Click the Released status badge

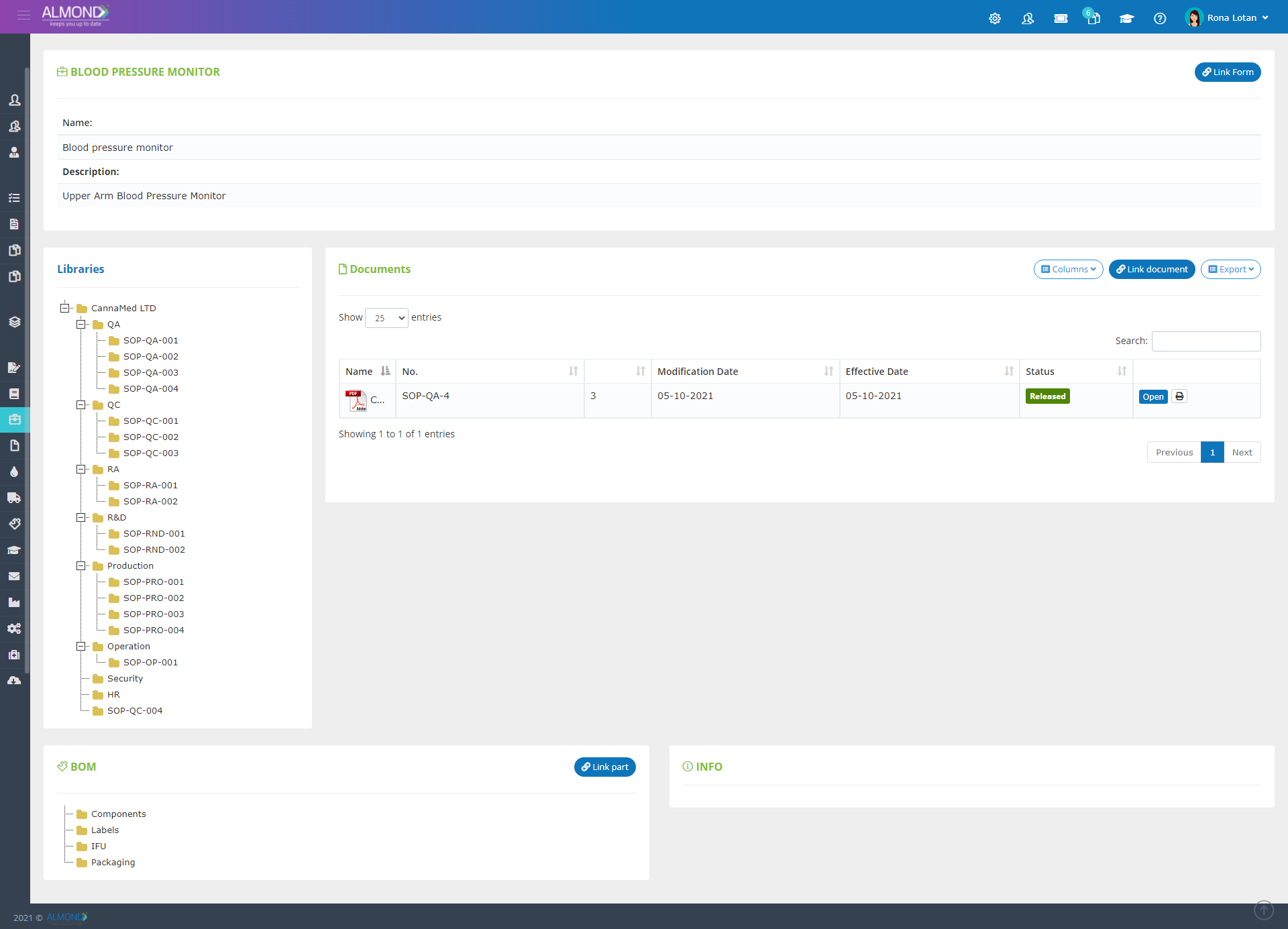click(1047, 396)
